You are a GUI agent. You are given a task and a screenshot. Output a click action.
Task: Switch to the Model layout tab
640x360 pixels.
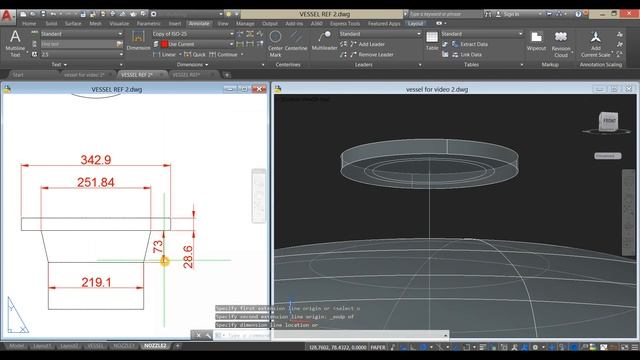pyautogui.click(x=16, y=346)
